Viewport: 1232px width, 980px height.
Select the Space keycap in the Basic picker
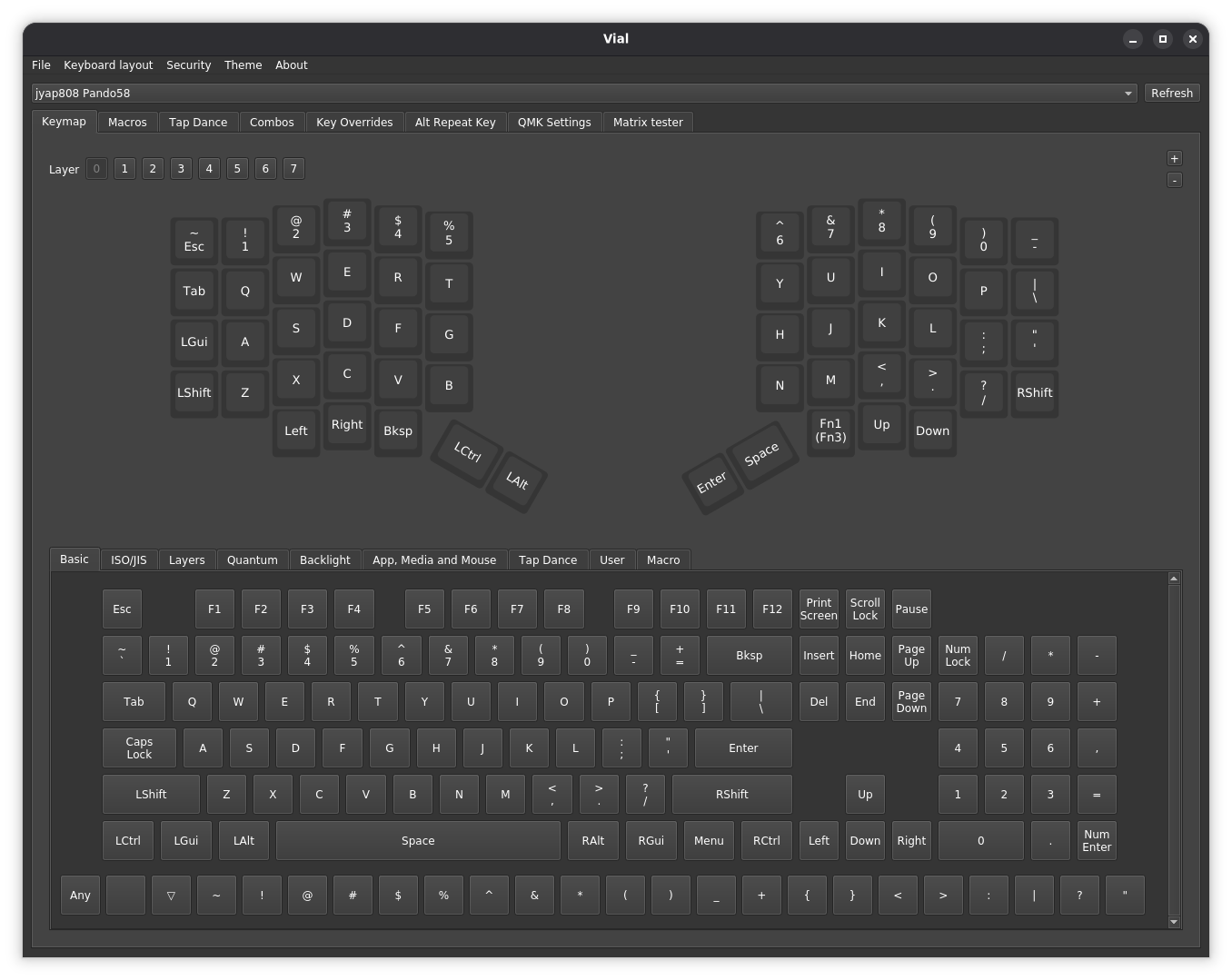[418, 840]
